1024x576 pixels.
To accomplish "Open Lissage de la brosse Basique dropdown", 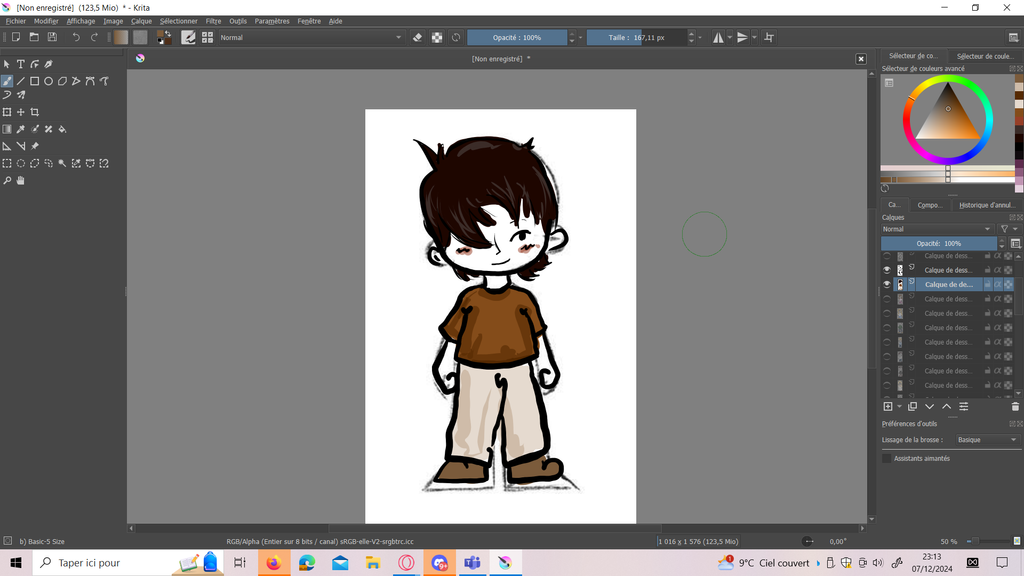I will coord(985,440).
